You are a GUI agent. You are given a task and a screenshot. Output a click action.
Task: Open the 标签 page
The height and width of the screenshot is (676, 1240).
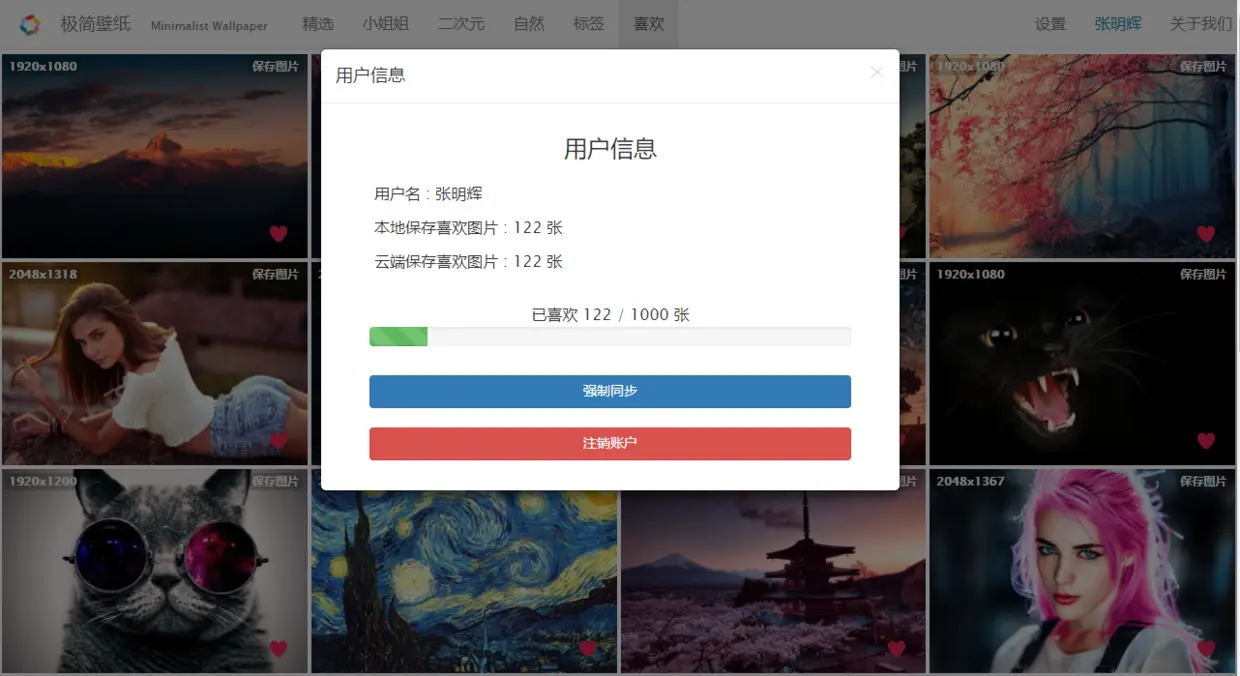589,24
